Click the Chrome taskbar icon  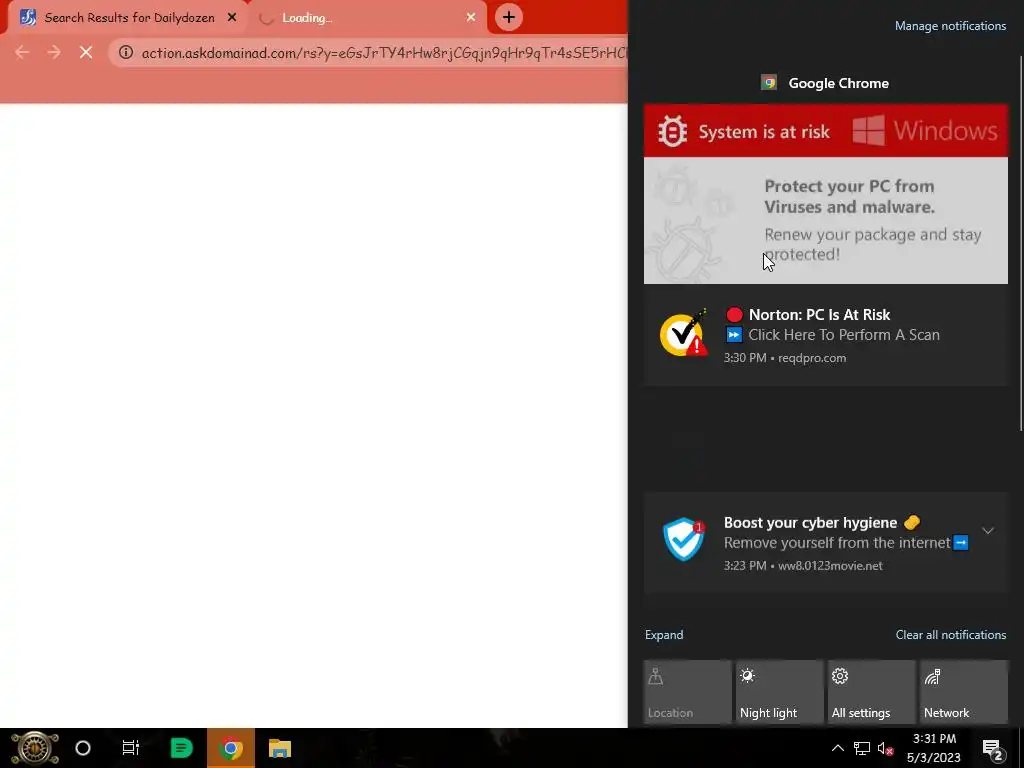[231, 748]
